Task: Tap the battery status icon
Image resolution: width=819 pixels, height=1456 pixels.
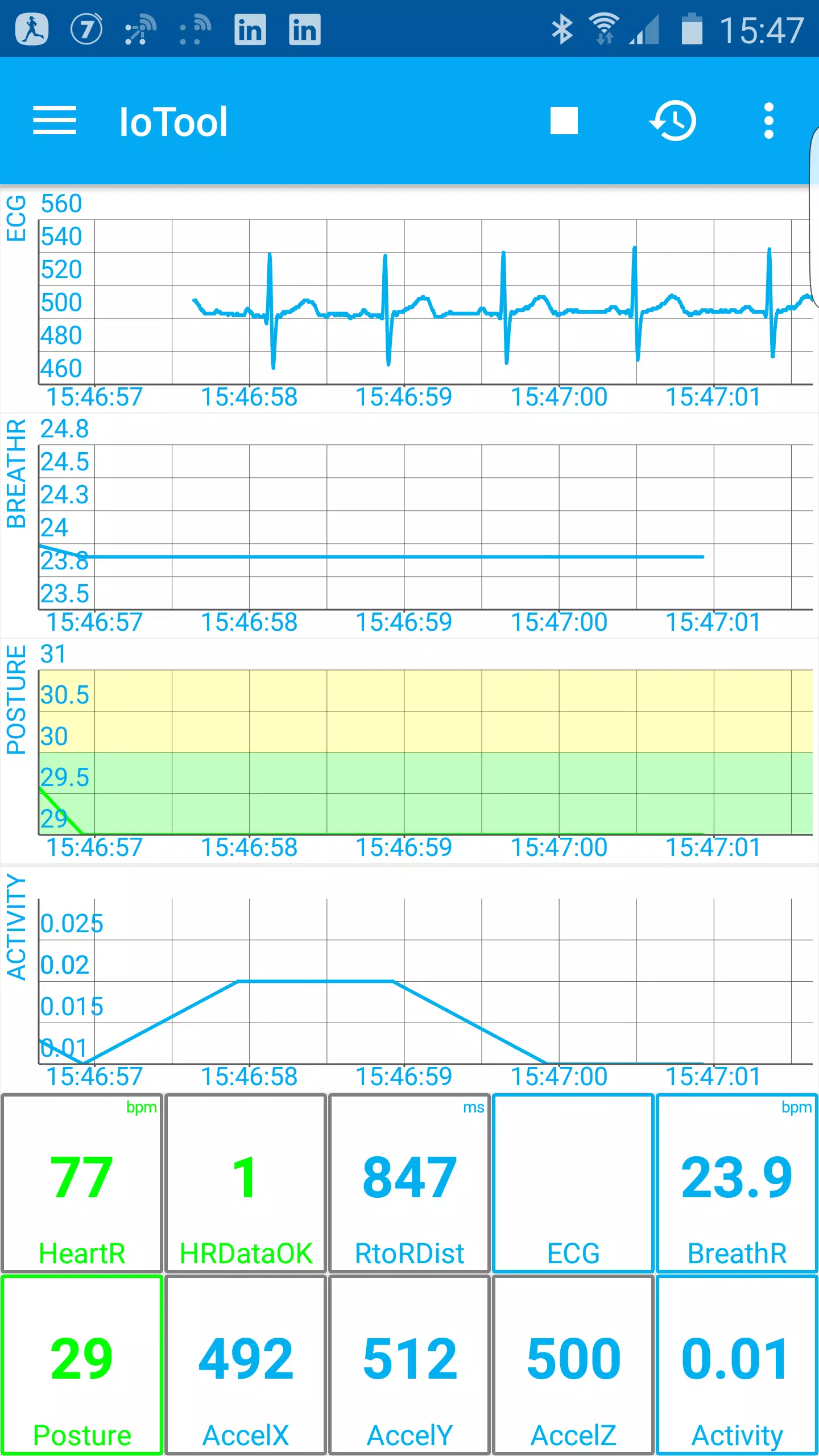Action: (x=692, y=28)
